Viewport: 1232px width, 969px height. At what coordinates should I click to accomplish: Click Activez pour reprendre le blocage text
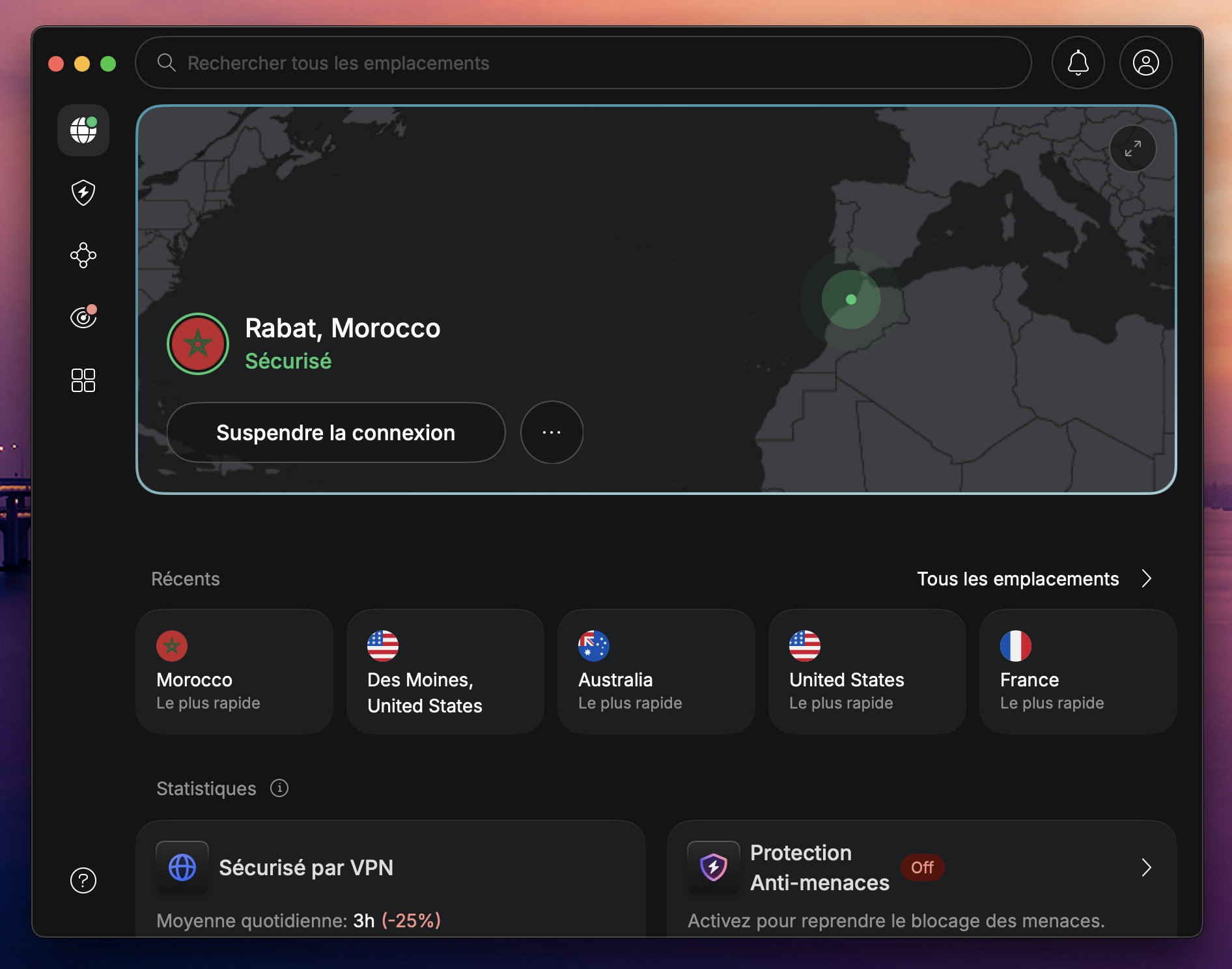pyautogui.click(x=896, y=921)
